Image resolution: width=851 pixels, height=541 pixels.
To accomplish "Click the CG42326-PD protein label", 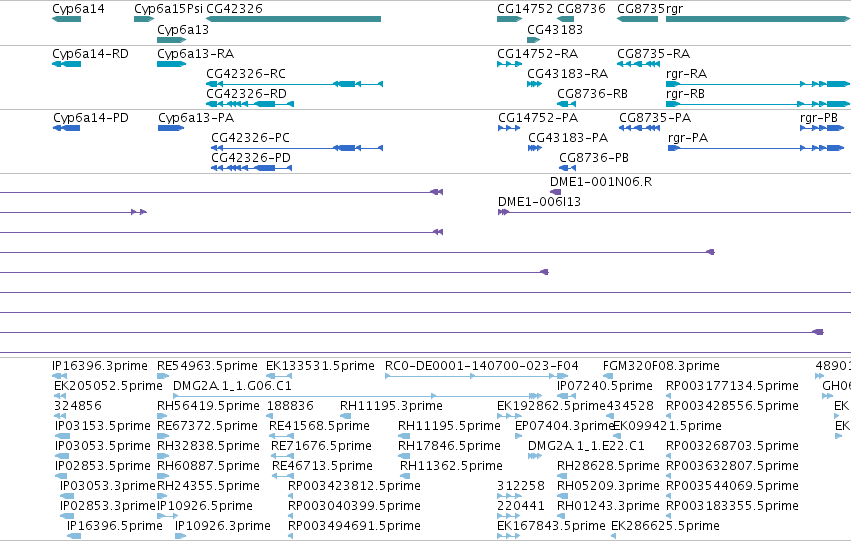I will 251,157.
